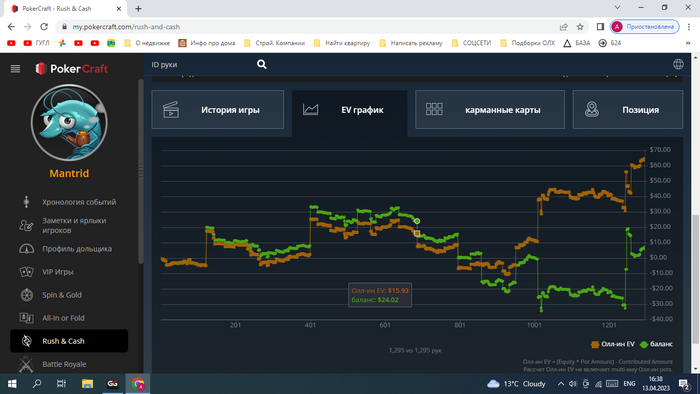
Task: Select Rush & Cash sidebar item
Action: pos(69,341)
